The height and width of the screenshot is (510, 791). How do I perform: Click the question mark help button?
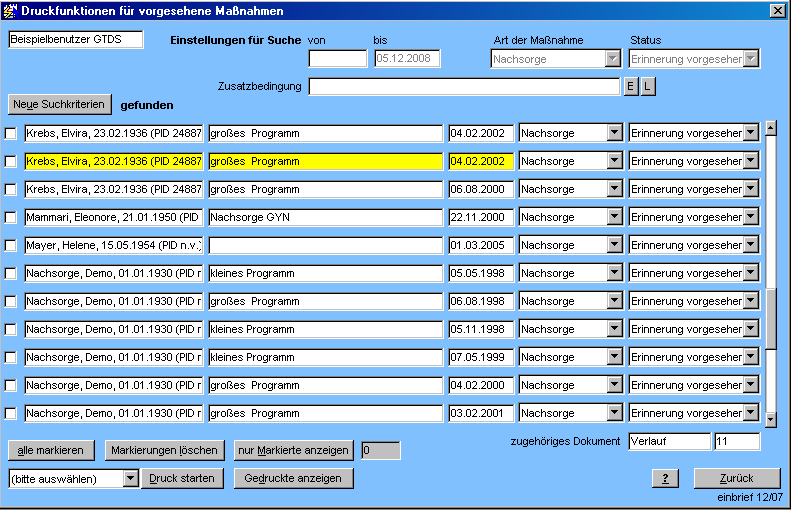(x=664, y=478)
